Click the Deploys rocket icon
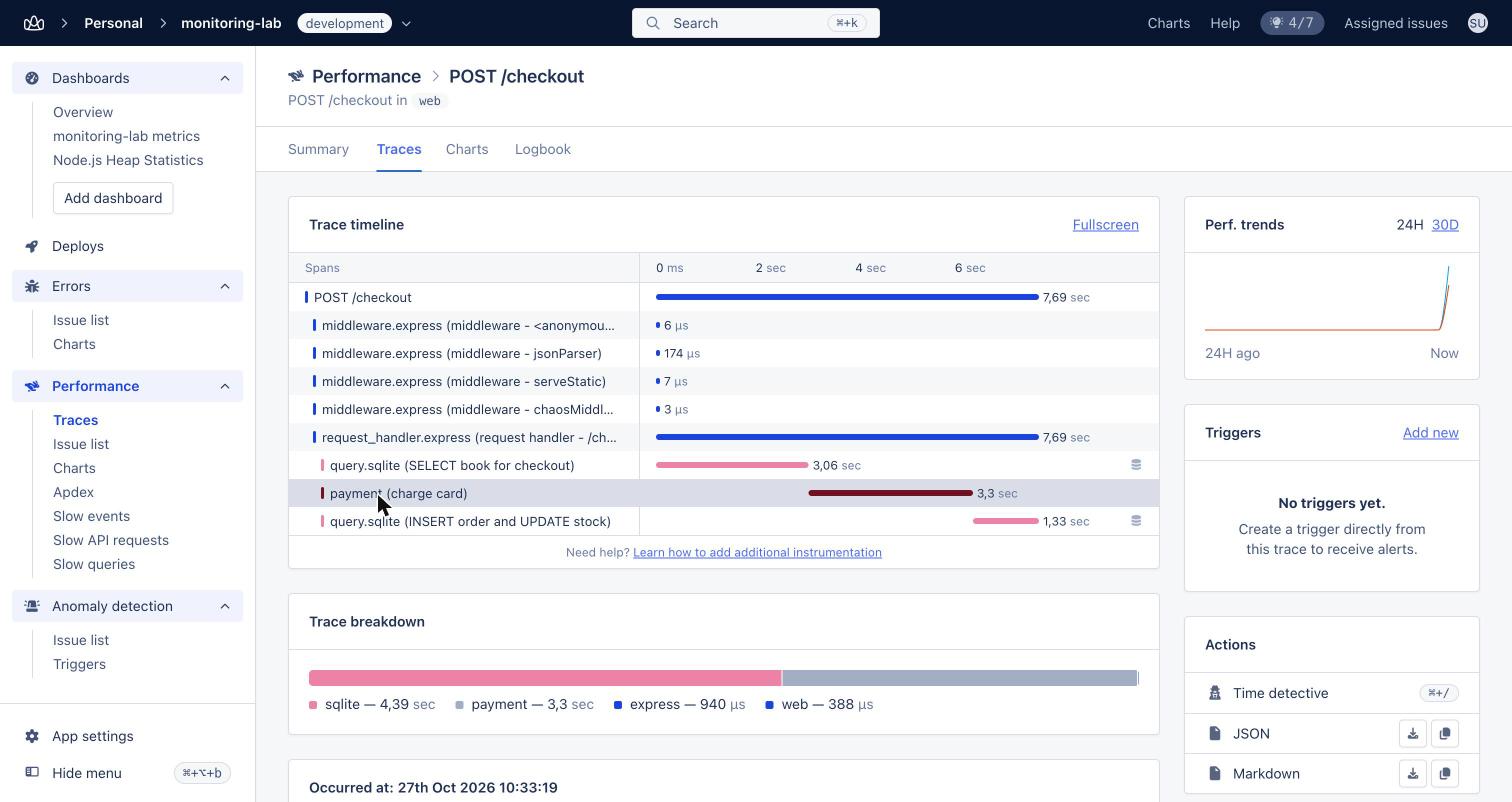Screen dimensions: 1512x802 point(32,246)
